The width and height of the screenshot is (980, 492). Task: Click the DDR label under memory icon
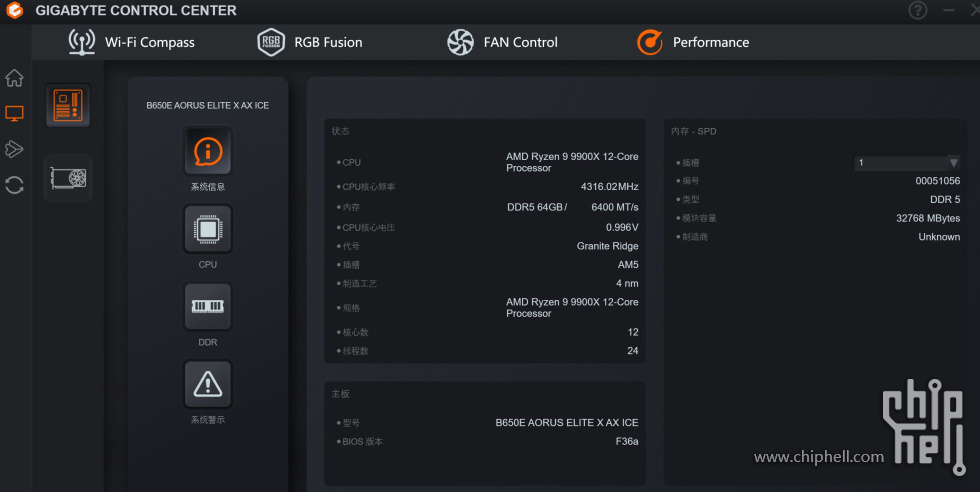tap(208, 342)
